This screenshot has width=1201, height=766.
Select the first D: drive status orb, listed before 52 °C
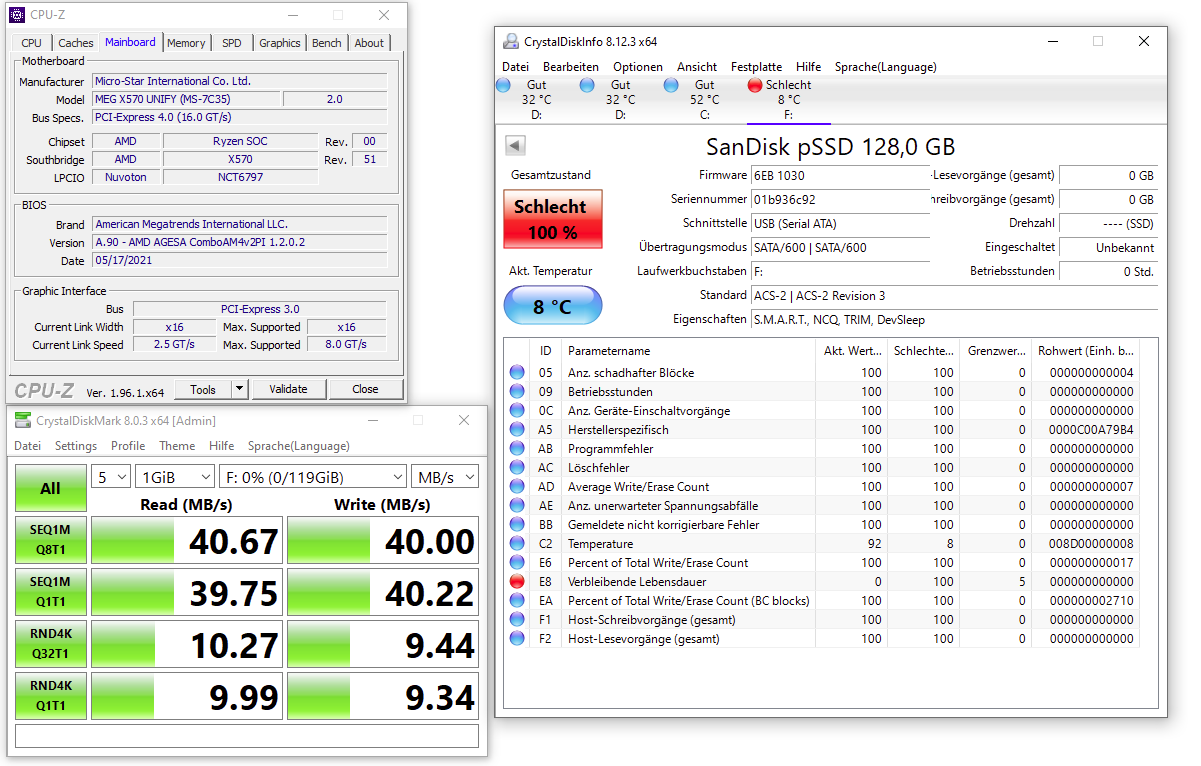[503, 85]
